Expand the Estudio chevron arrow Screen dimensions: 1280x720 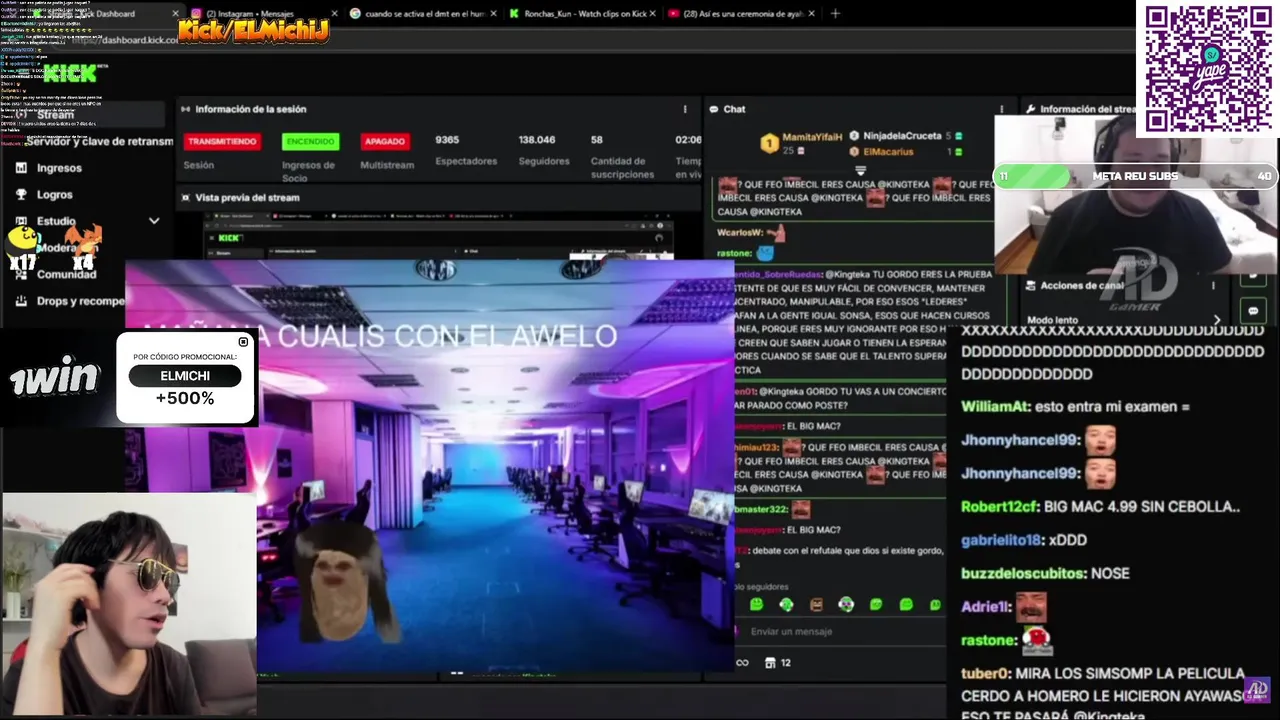click(154, 221)
